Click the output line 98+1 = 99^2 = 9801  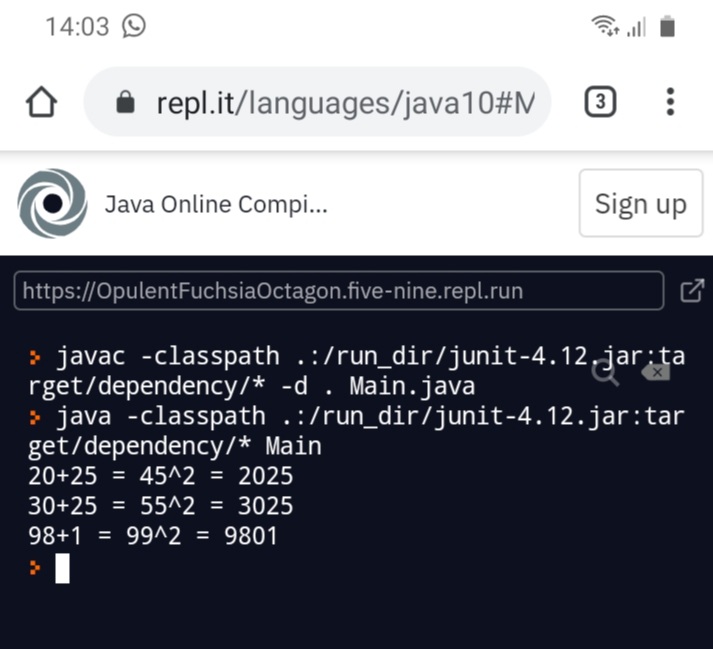click(x=153, y=536)
